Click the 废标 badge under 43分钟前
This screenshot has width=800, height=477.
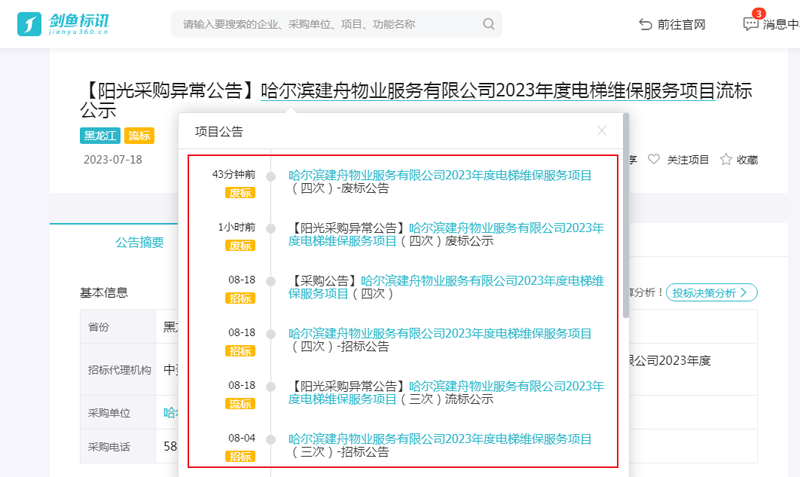click(x=240, y=193)
